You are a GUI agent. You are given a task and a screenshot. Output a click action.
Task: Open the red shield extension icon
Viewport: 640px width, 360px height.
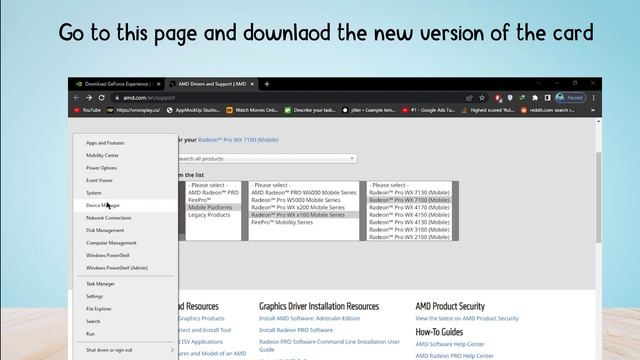click(x=498, y=98)
